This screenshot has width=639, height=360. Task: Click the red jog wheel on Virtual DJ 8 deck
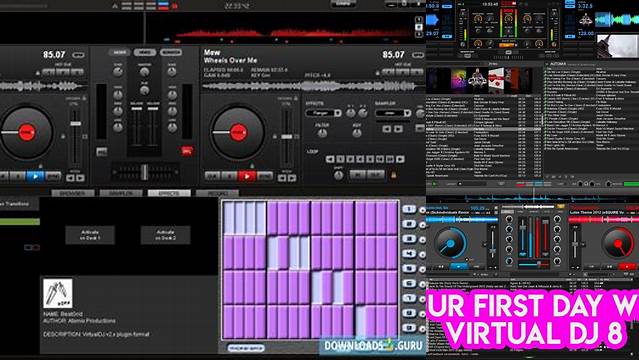point(618,243)
